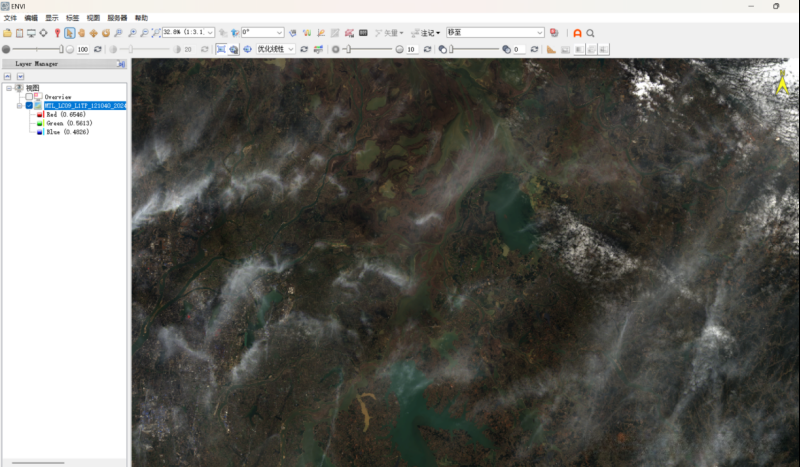Click the collapse-all up arrow in Layer Manager
Viewport: 800px width, 467px height.
click(x=7, y=76)
